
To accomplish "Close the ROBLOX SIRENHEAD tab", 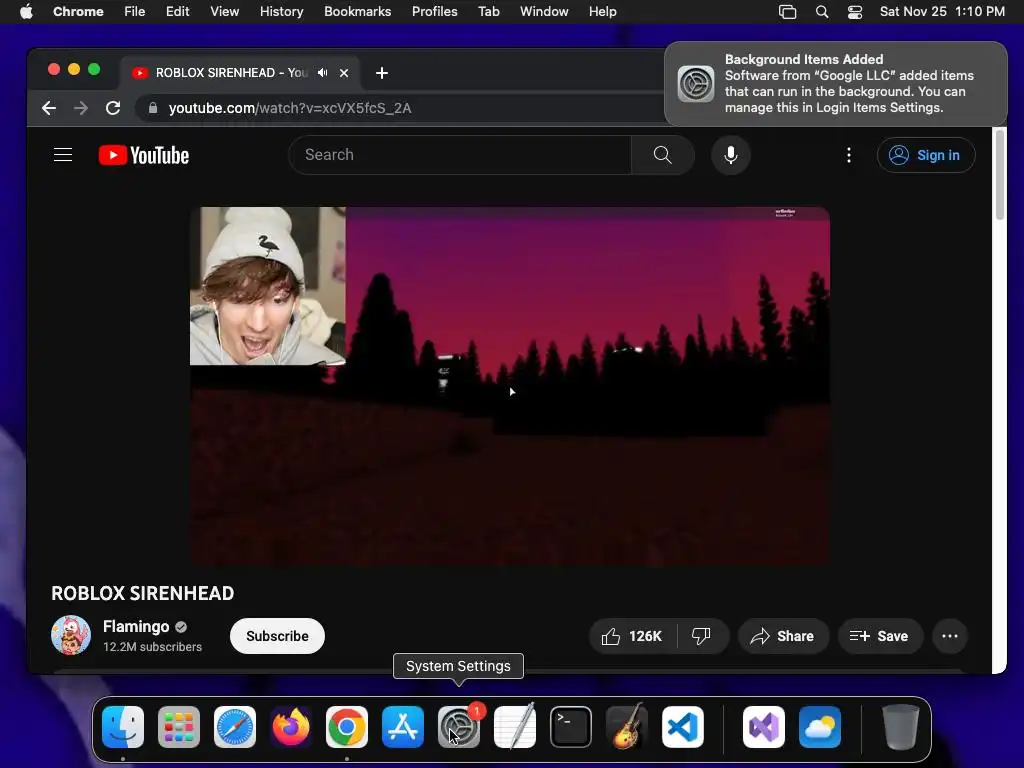I will (344, 72).
